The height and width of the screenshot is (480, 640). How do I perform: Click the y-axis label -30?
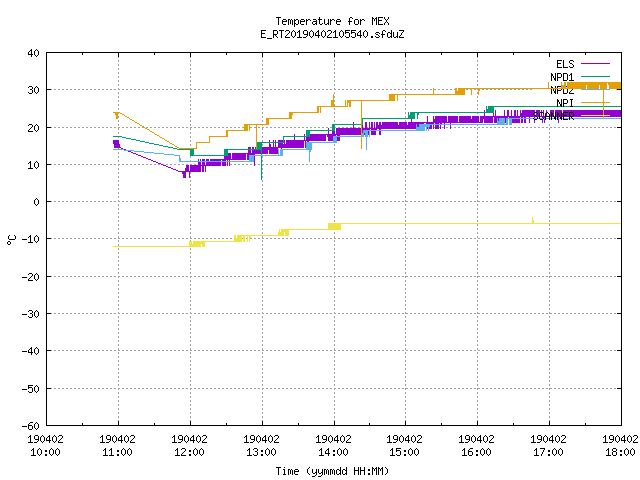tap(31, 314)
